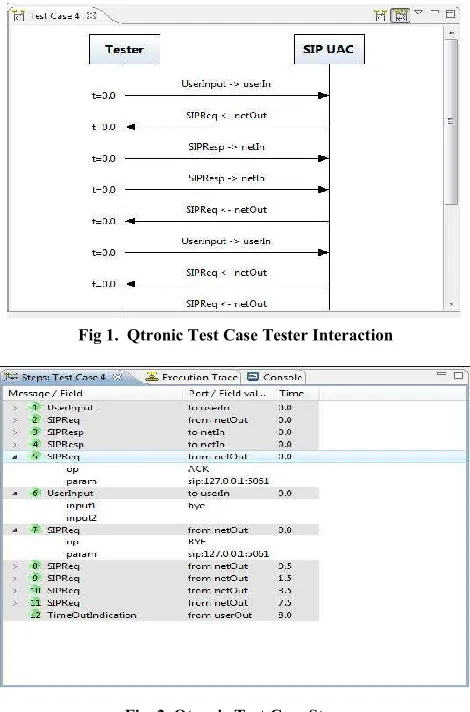Collapse step 6 UserInput row
The image size is (470, 712).
point(15,493)
